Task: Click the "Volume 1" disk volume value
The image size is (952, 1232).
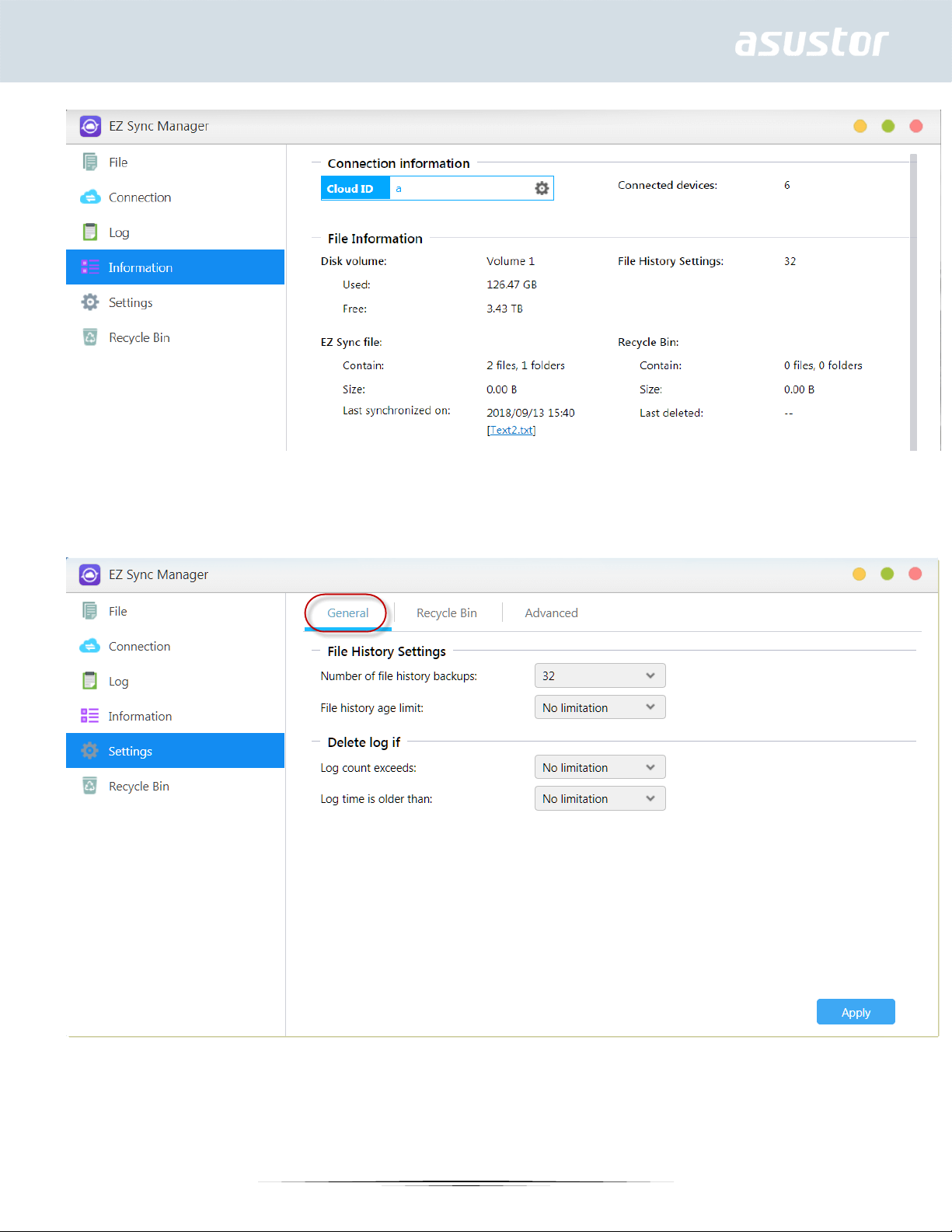Action: tap(511, 261)
